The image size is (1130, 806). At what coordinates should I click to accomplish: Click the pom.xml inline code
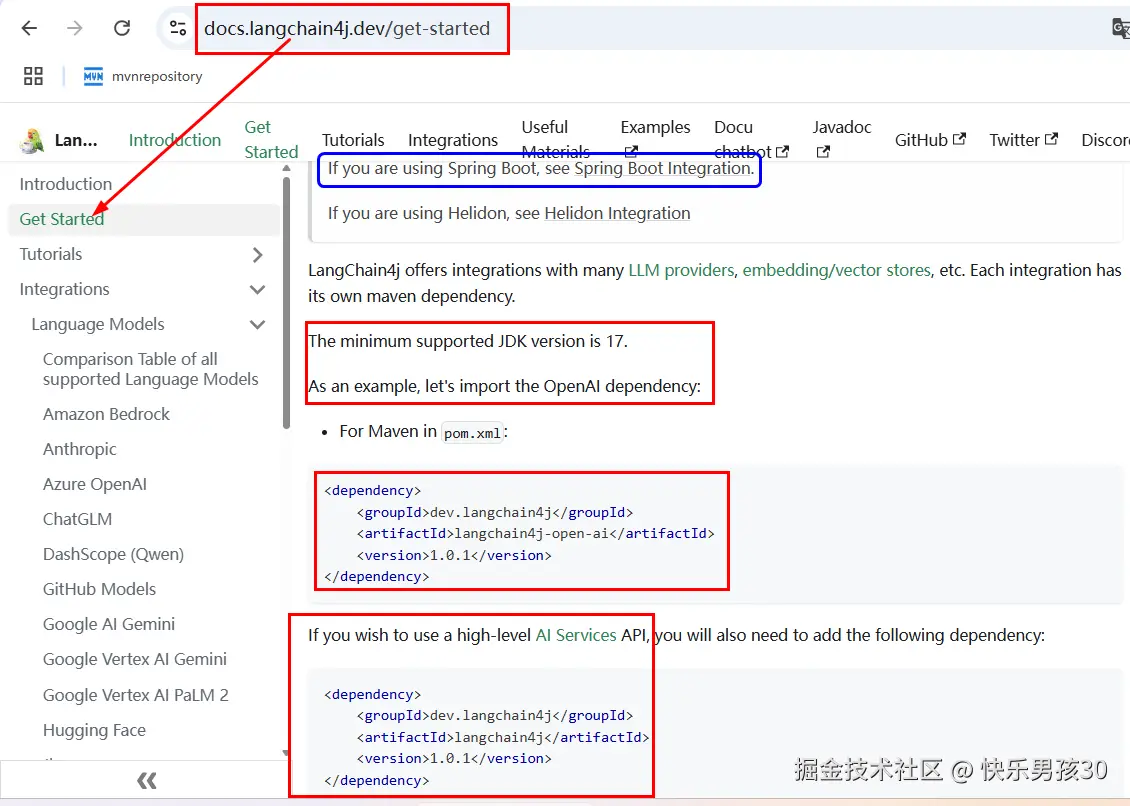pyautogui.click(x=472, y=433)
